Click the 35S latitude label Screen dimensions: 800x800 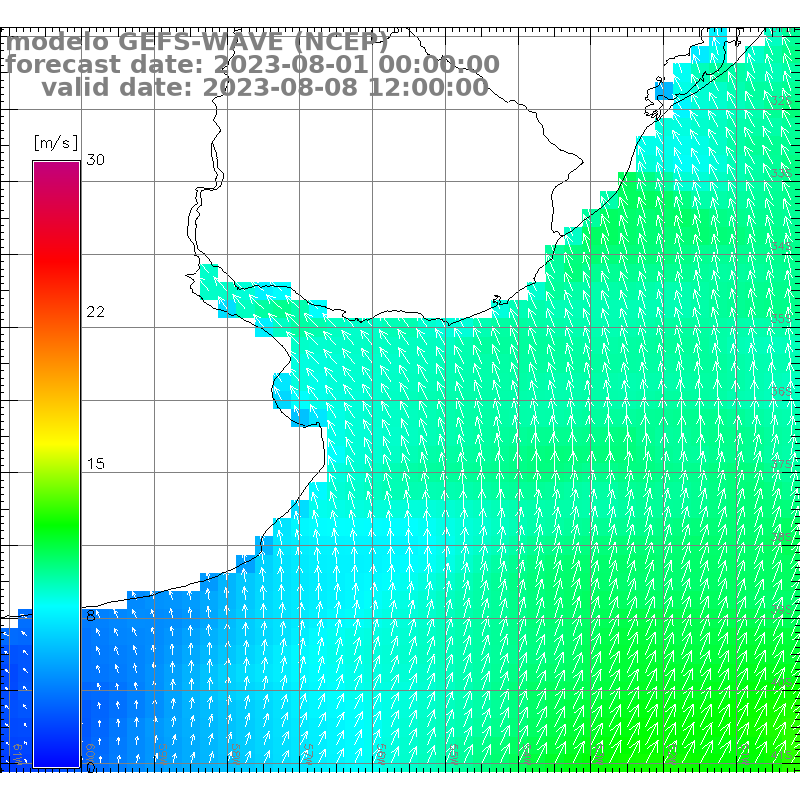[781, 319]
